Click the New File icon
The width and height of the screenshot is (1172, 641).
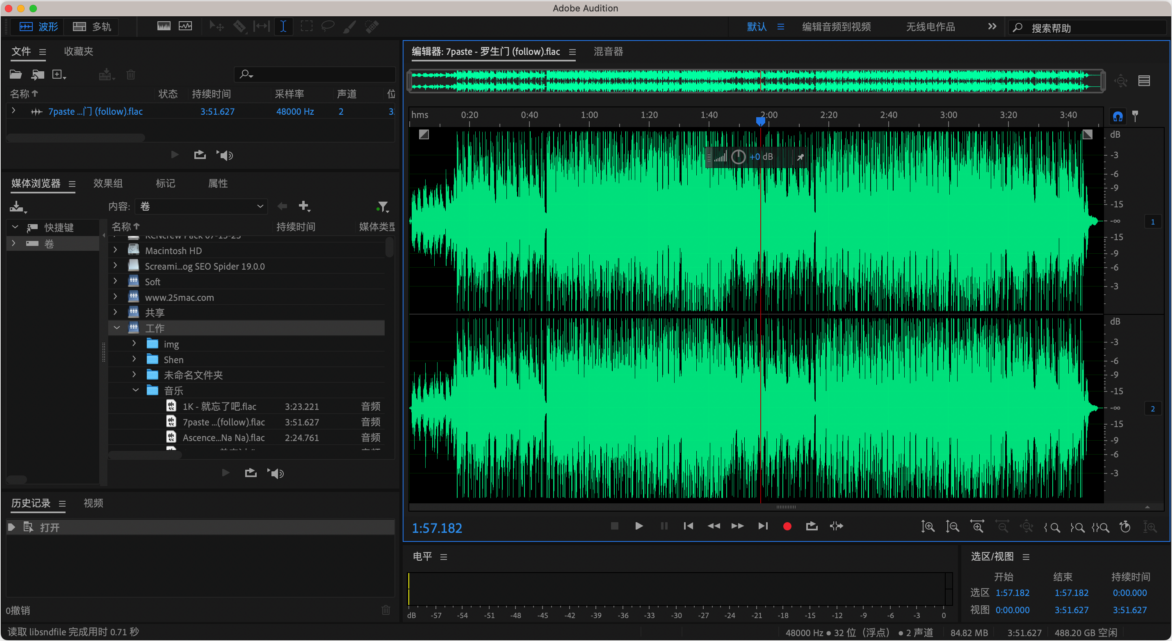point(59,75)
